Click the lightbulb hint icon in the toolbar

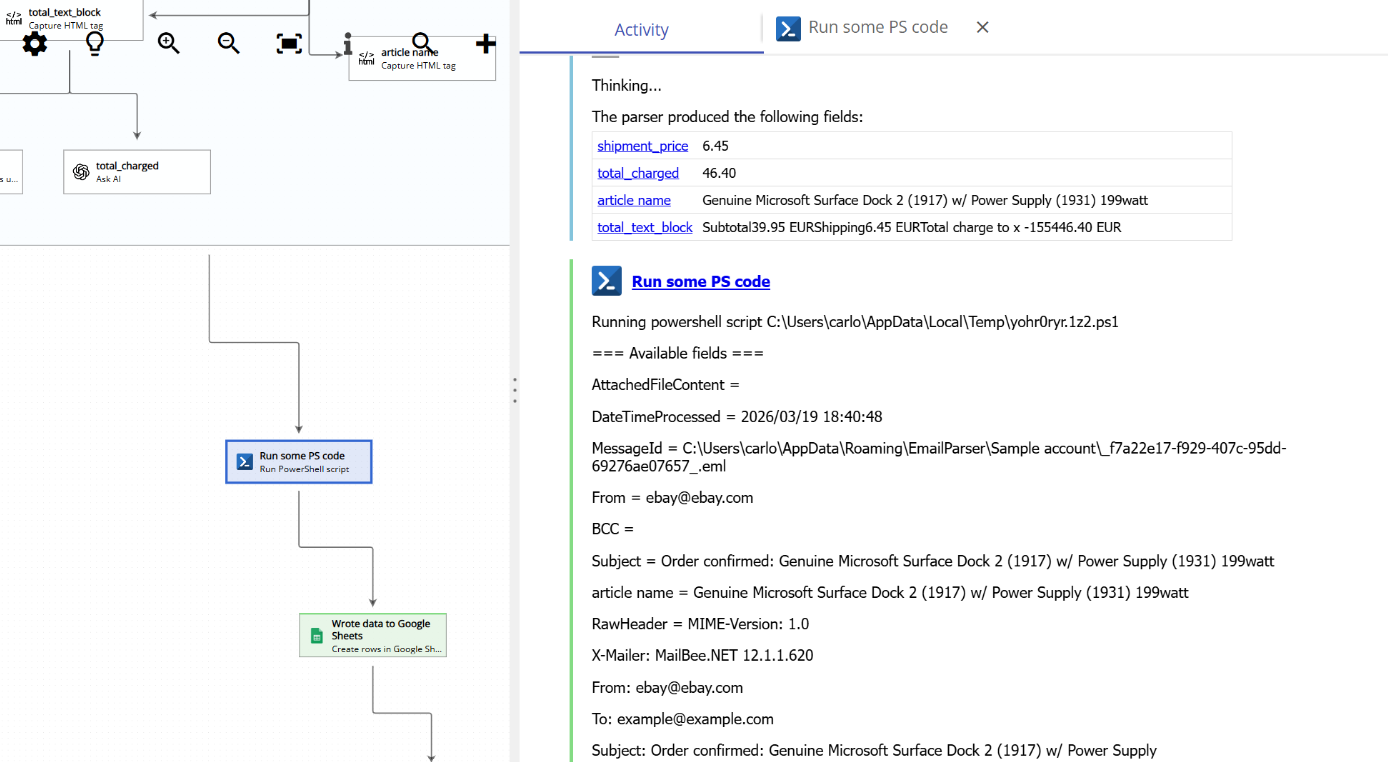point(96,43)
